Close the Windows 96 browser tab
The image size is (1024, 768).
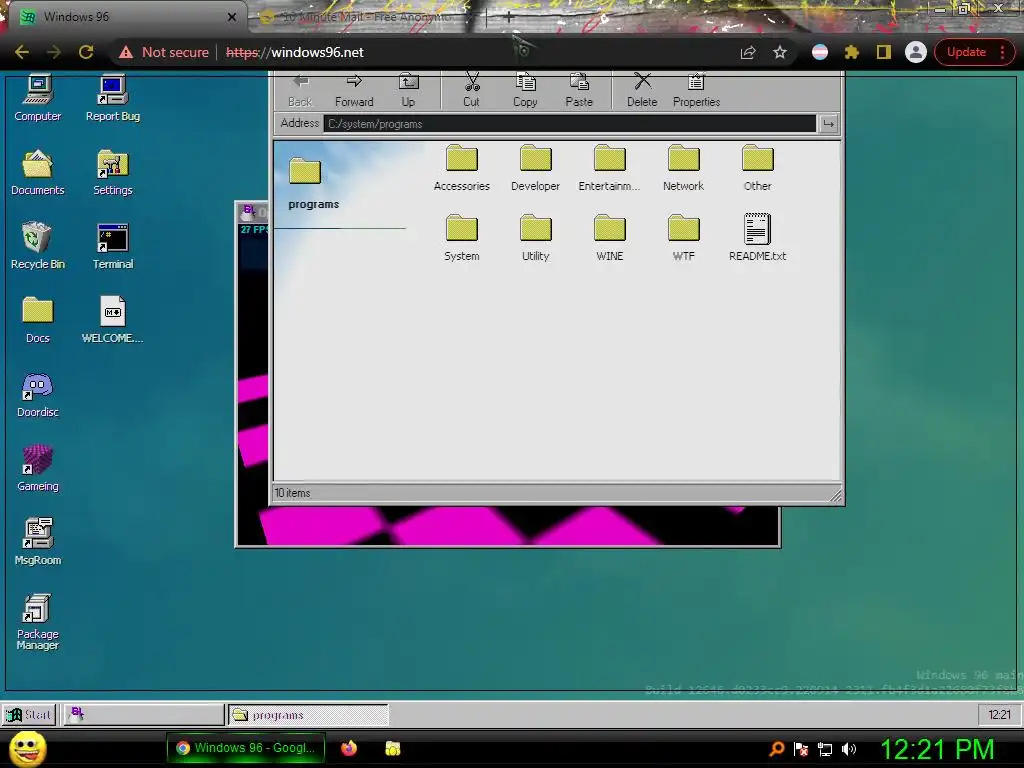(231, 17)
